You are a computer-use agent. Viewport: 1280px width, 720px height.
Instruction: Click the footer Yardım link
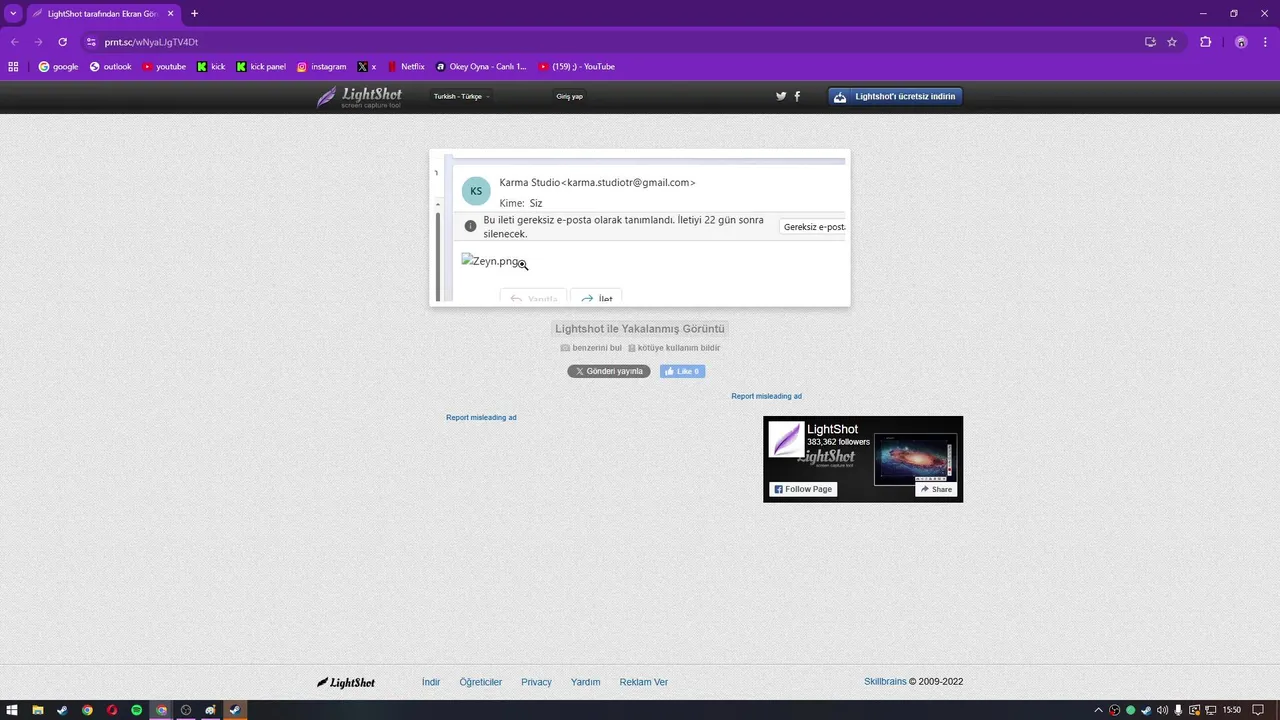coord(586,682)
